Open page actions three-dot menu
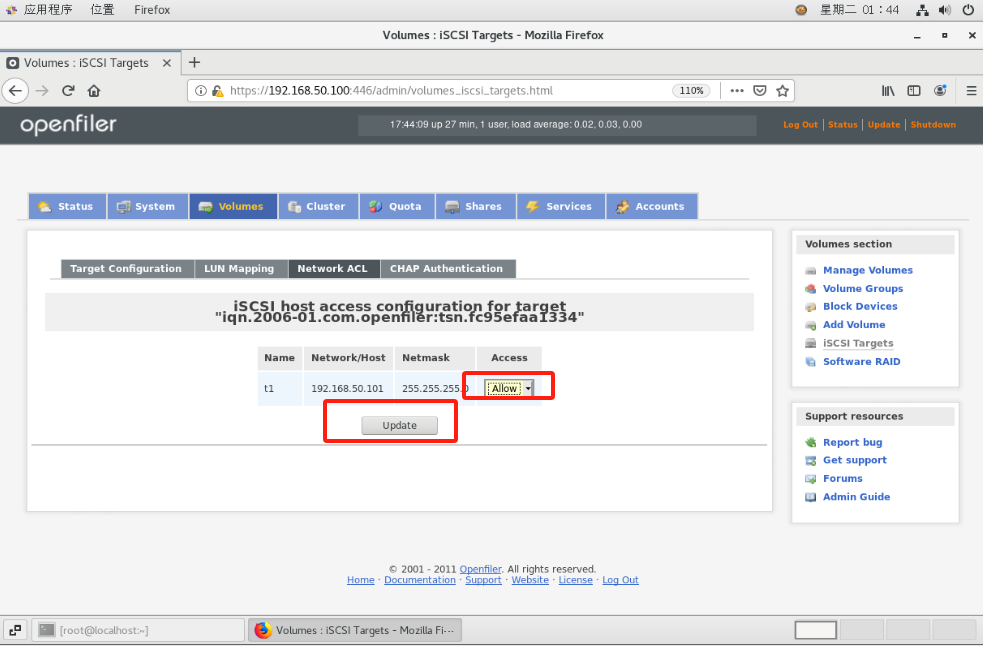Screen dimensions: 983x646 [737, 91]
